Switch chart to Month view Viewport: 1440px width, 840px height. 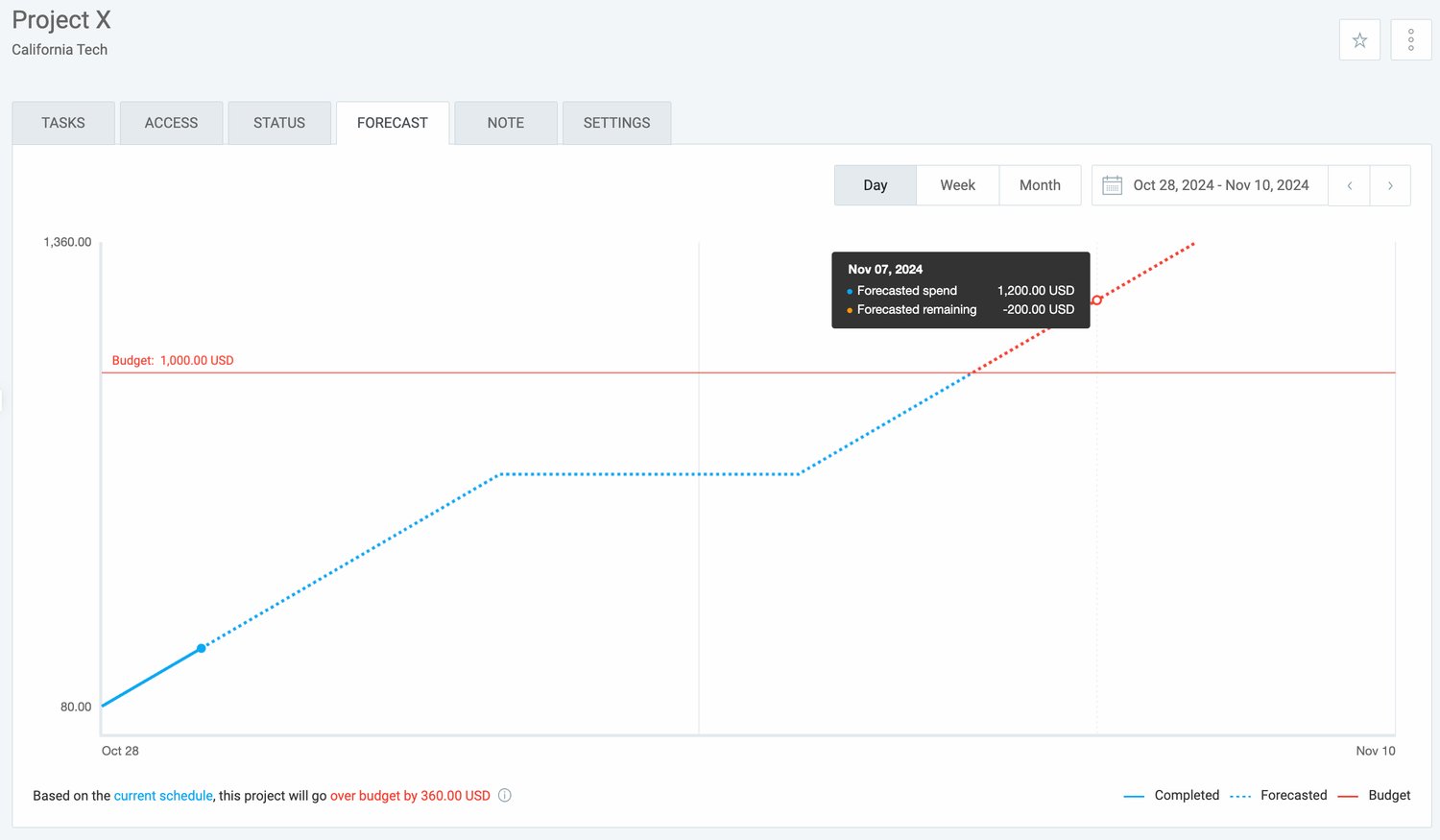click(x=1040, y=185)
